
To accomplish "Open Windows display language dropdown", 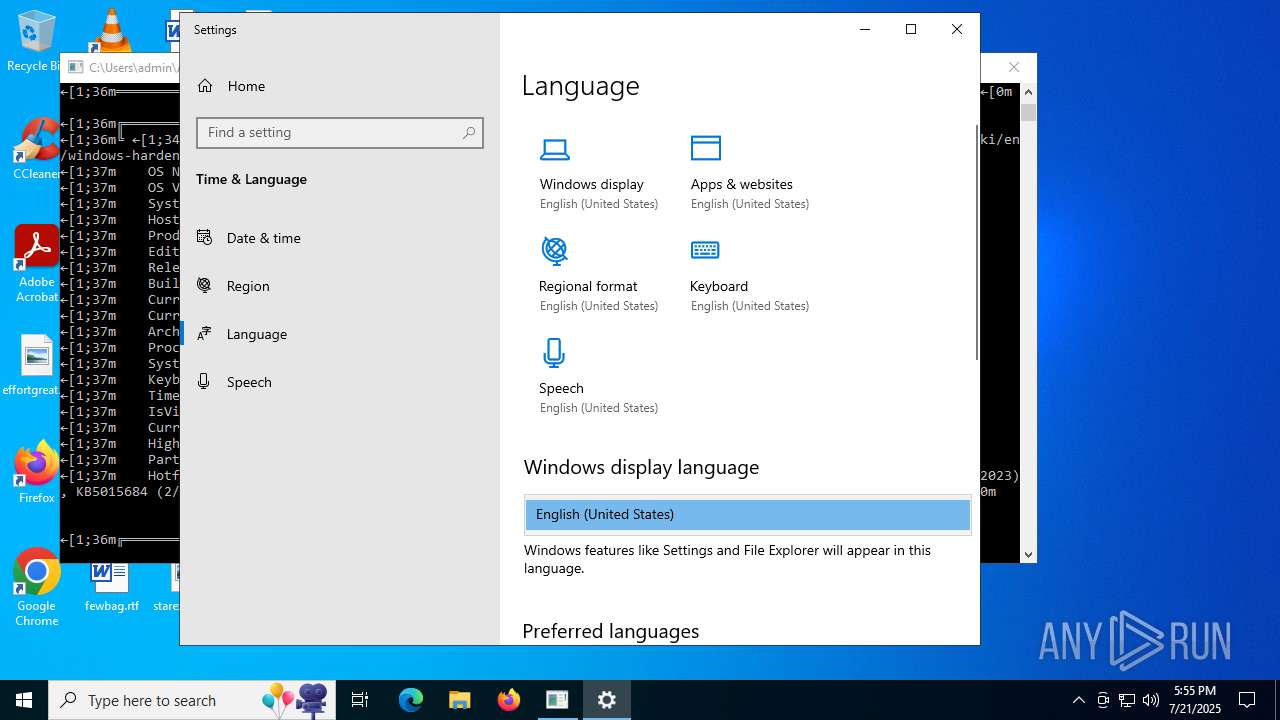I will pyautogui.click(x=748, y=514).
